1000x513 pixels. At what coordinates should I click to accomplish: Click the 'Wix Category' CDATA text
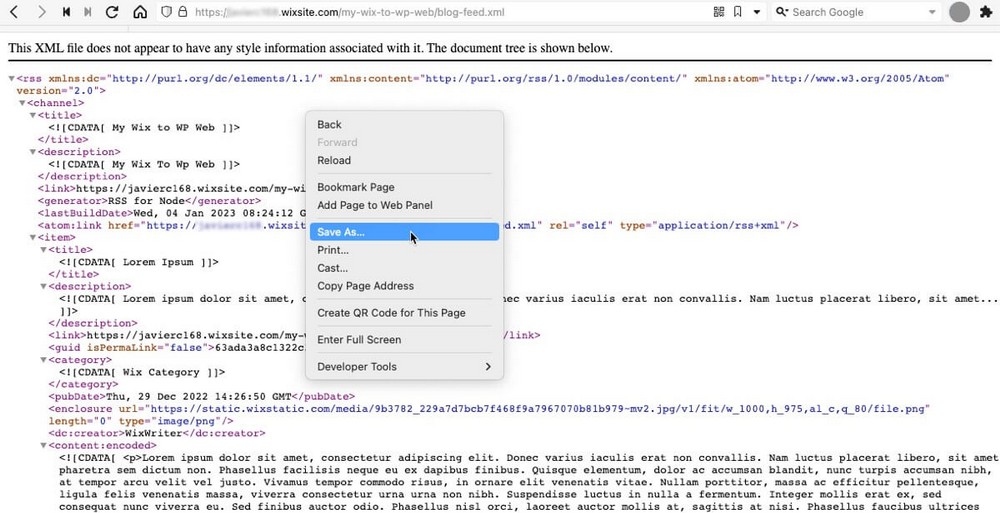(x=142, y=372)
